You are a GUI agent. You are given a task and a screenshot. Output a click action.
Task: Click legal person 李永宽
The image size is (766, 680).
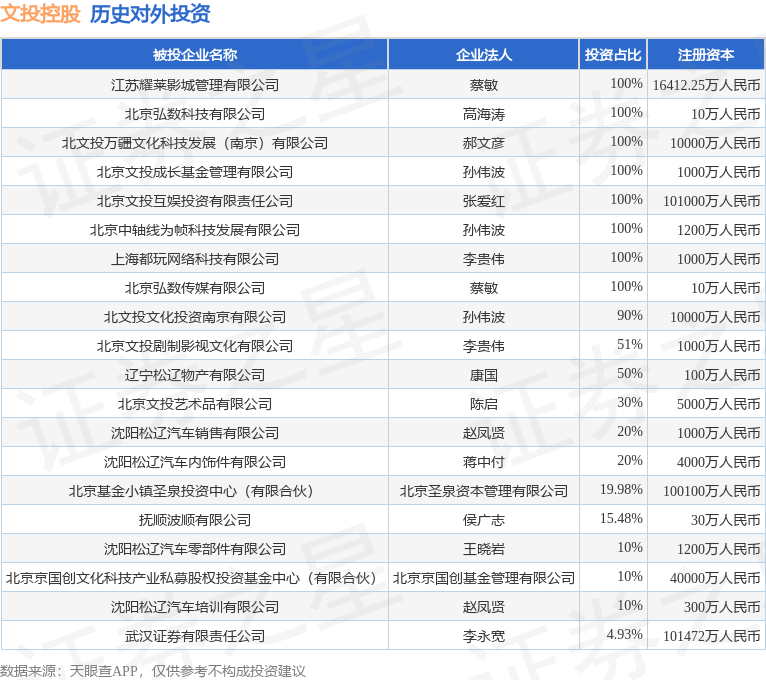click(484, 636)
